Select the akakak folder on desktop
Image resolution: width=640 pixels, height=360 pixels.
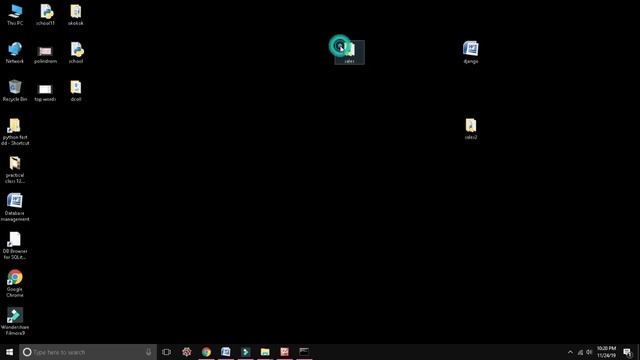pyautogui.click(x=76, y=15)
